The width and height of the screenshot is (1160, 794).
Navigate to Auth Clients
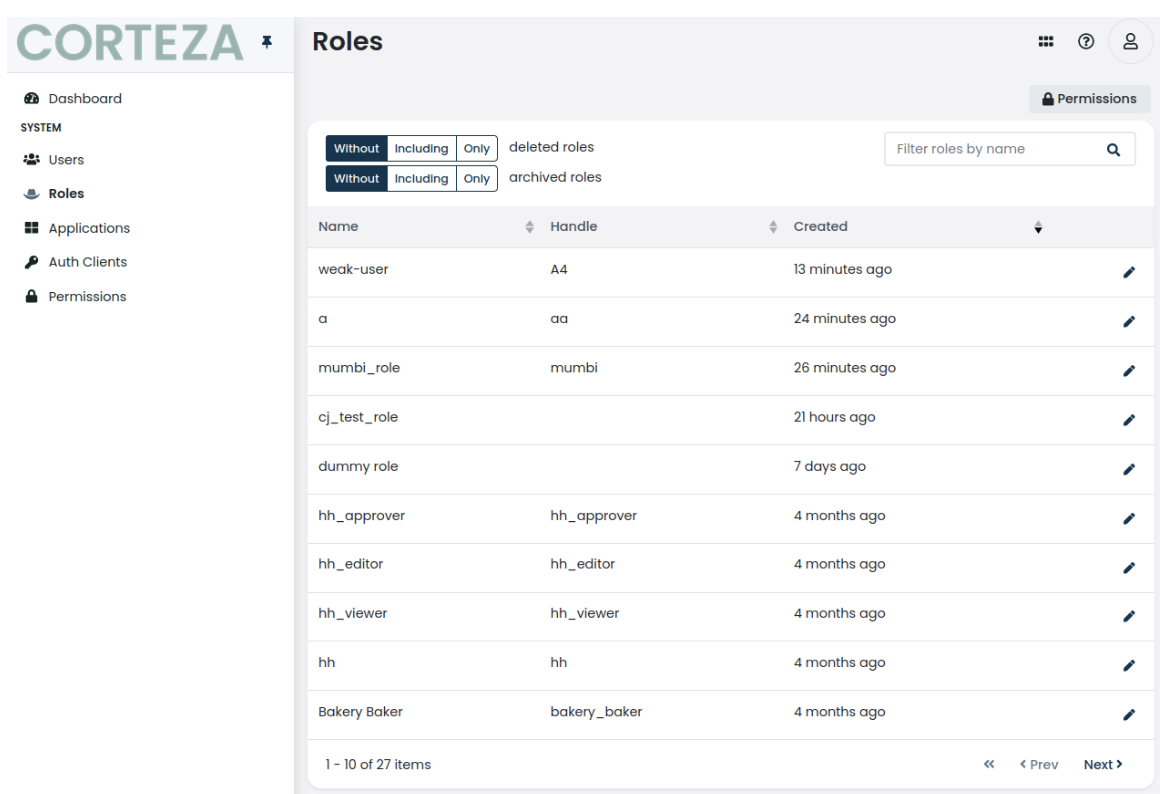point(87,261)
